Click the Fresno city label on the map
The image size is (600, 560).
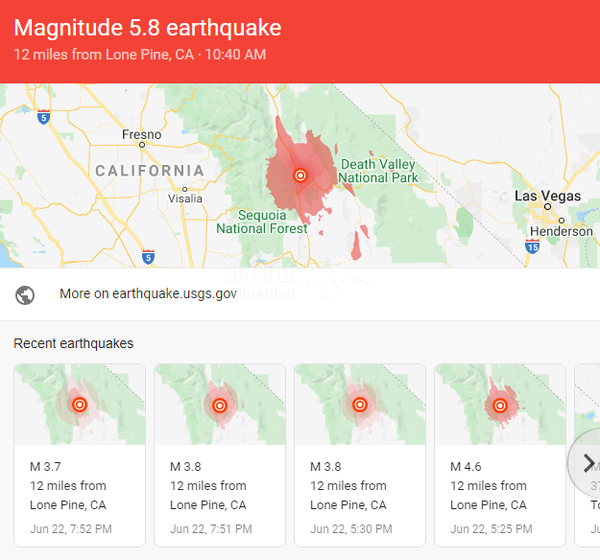click(x=141, y=135)
